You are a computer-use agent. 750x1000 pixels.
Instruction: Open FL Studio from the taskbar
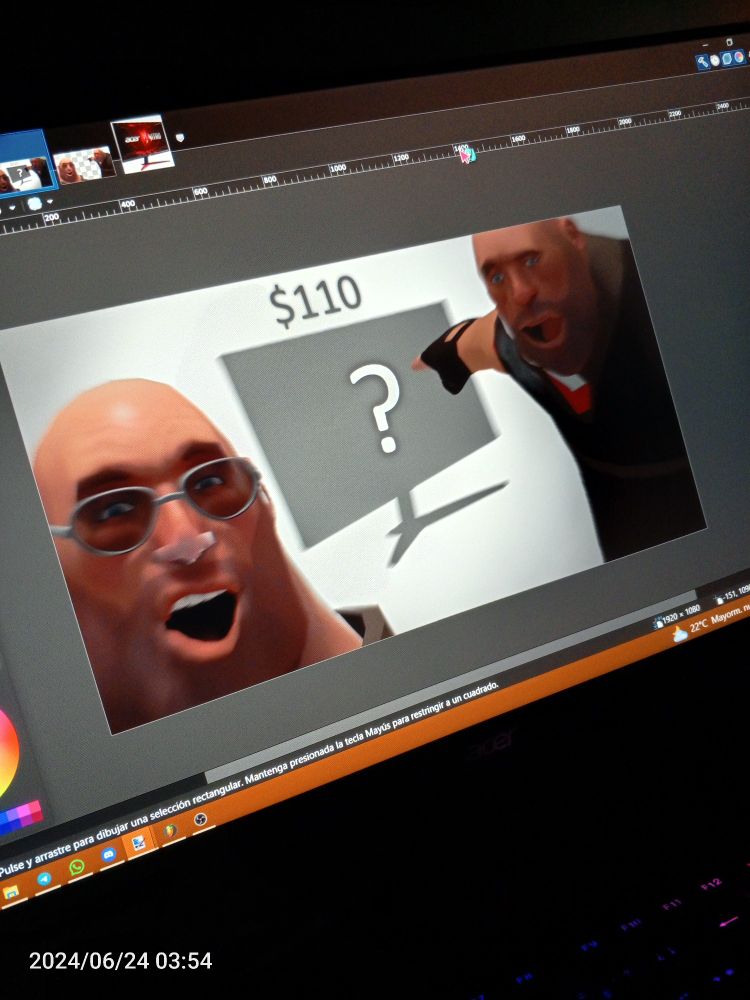point(170,830)
